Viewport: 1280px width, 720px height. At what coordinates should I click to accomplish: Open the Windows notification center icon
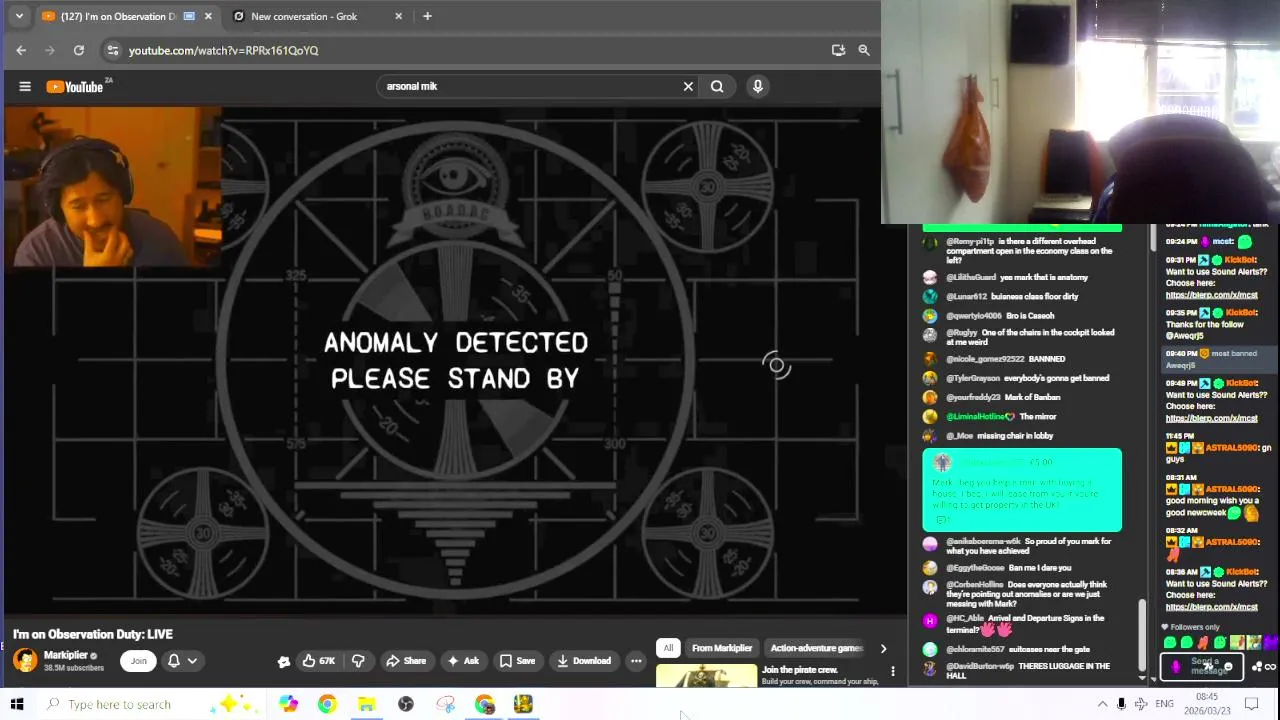pos(1251,704)
